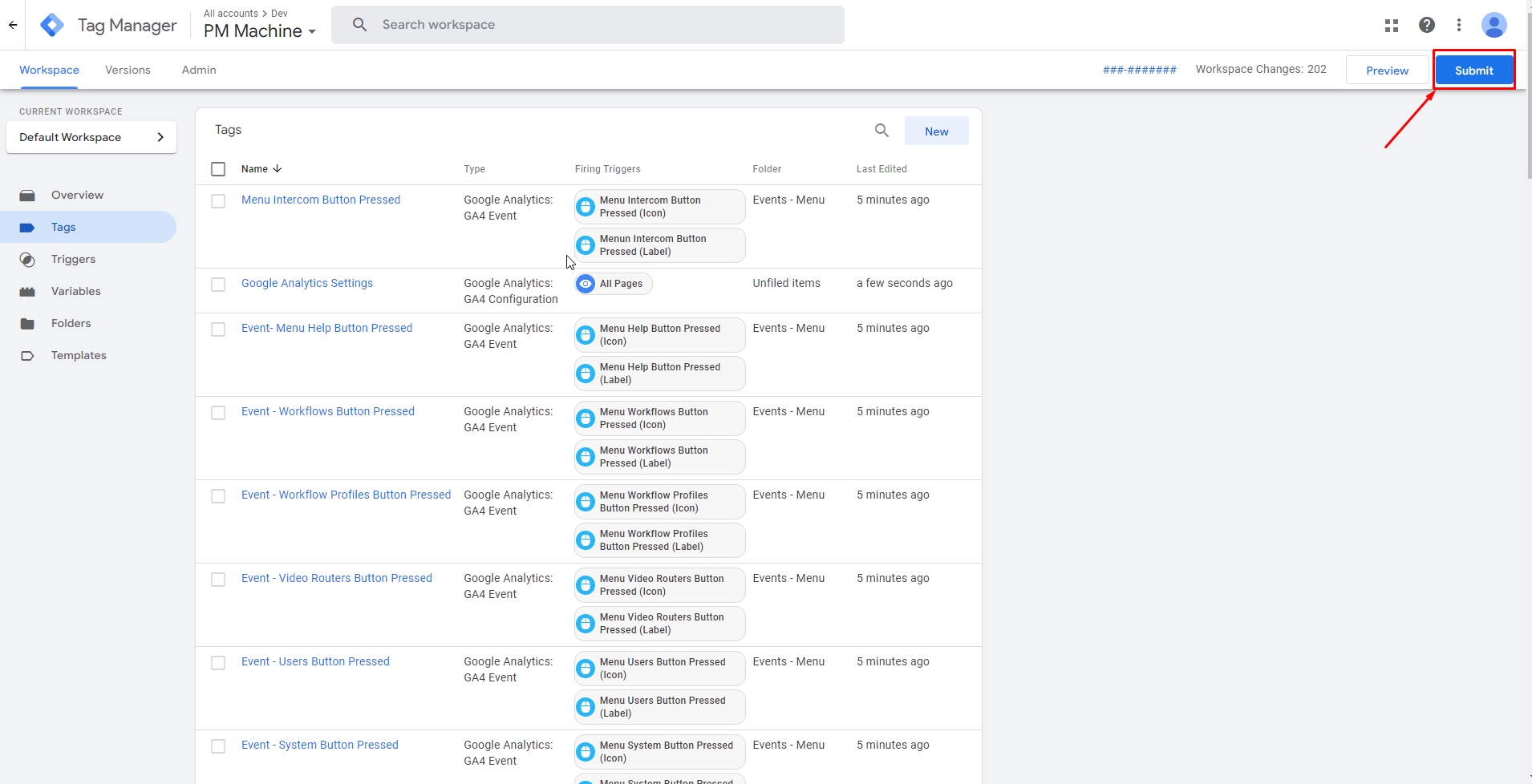Click the Preview button
1532x784 pixels.
(x=1388, y=71)
